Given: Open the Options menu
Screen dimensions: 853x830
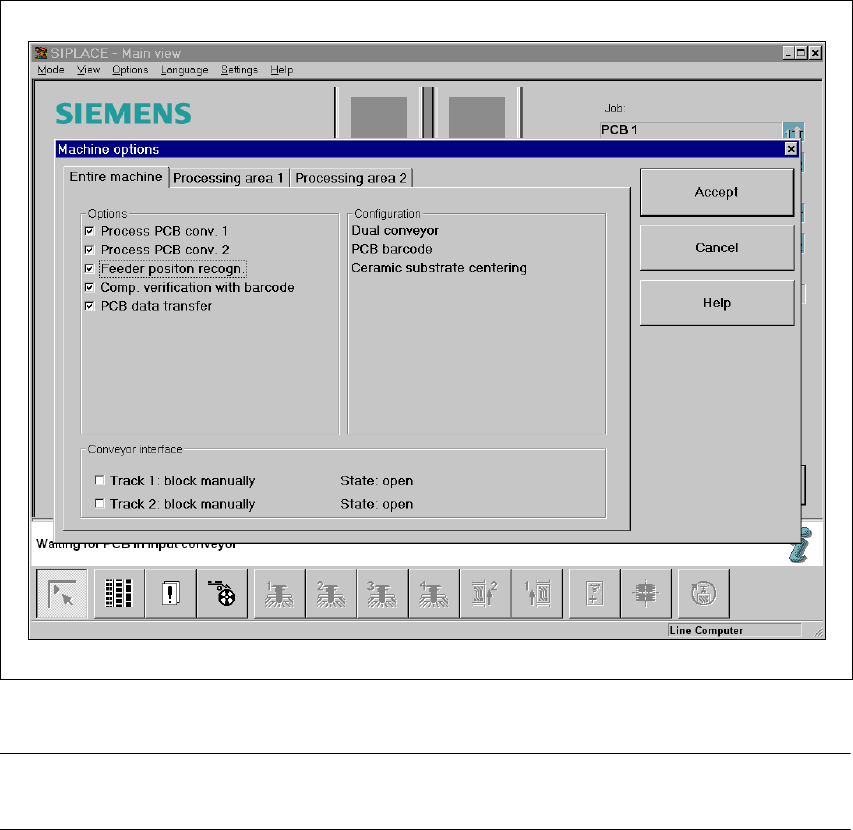Looking at the screenshot, I should 130,70.
